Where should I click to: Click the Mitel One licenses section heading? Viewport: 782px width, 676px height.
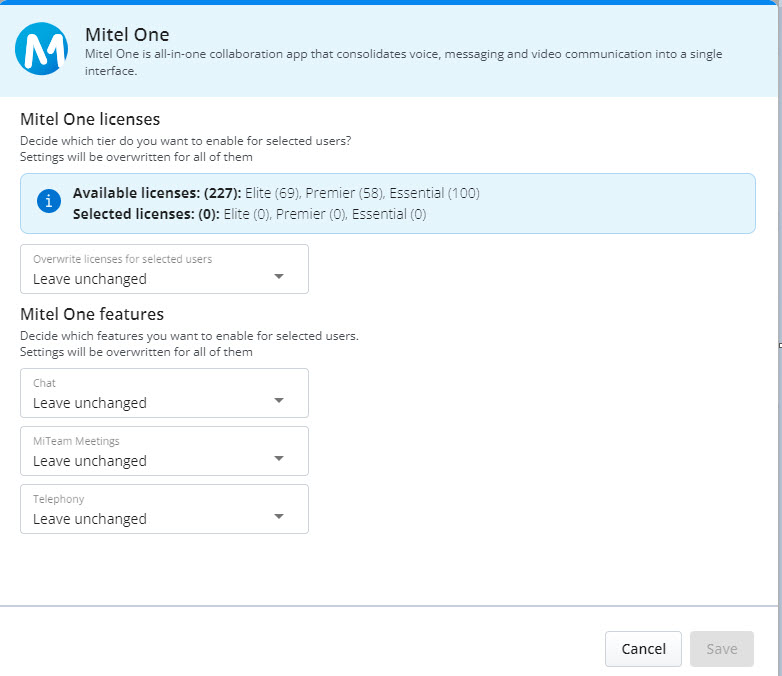point(90,120)
